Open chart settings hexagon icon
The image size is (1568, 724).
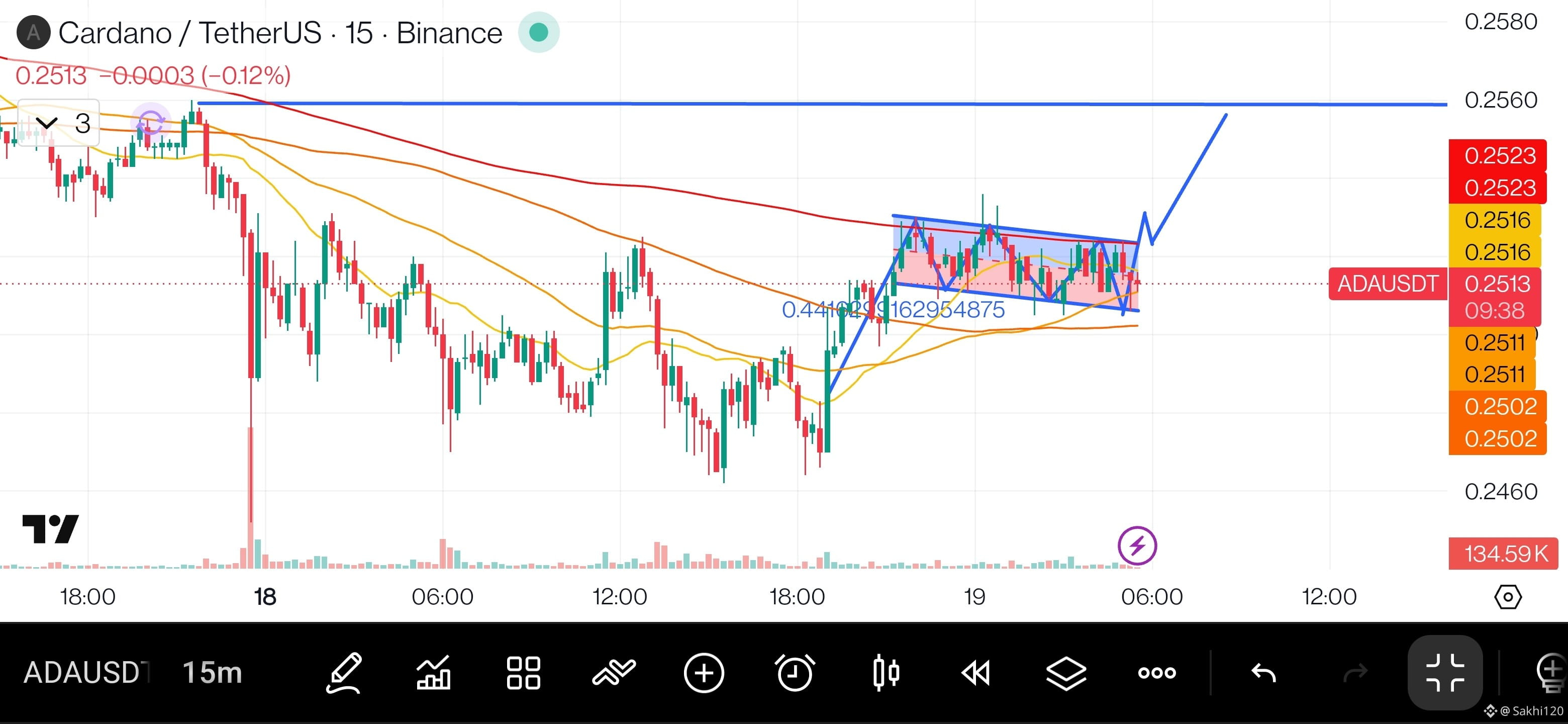pos(1508,597)
